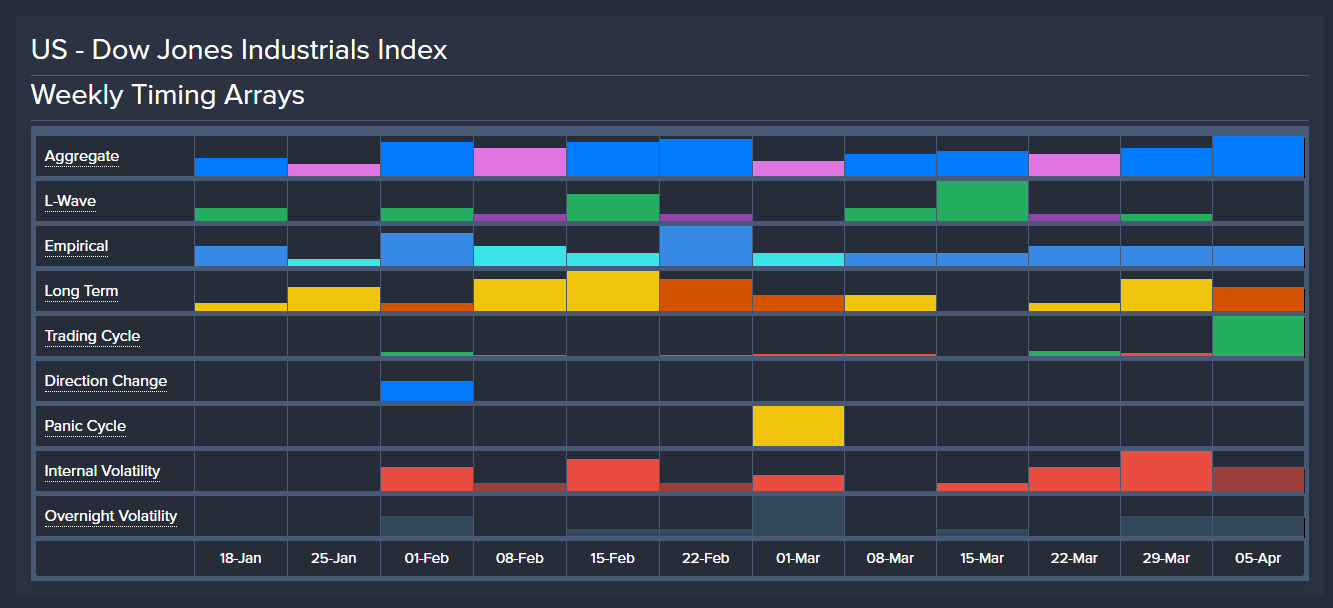Screen dimensions: 1333x608
Task: Open the Aggregate row label link
Action: pyautogui.click(x=82, y=156)
